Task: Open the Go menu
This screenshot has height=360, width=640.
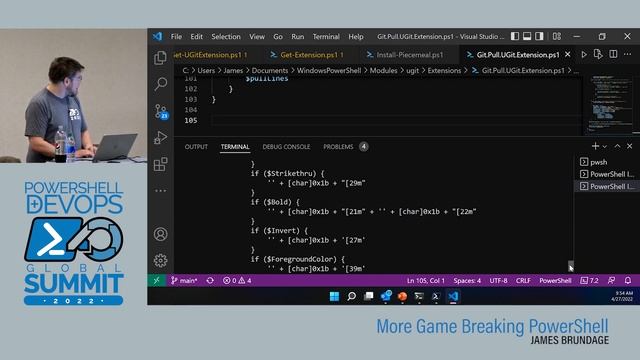Action: 278,36
